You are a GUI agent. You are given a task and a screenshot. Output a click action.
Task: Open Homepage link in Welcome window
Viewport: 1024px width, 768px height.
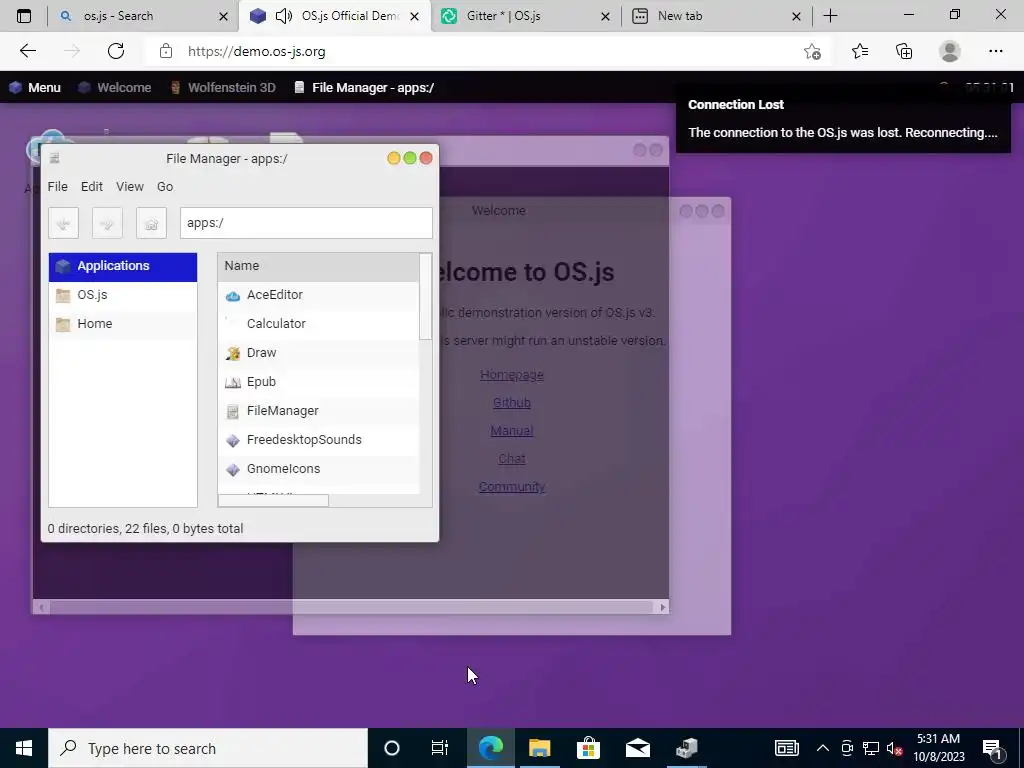pyautogui.click(x=511, y=375)
